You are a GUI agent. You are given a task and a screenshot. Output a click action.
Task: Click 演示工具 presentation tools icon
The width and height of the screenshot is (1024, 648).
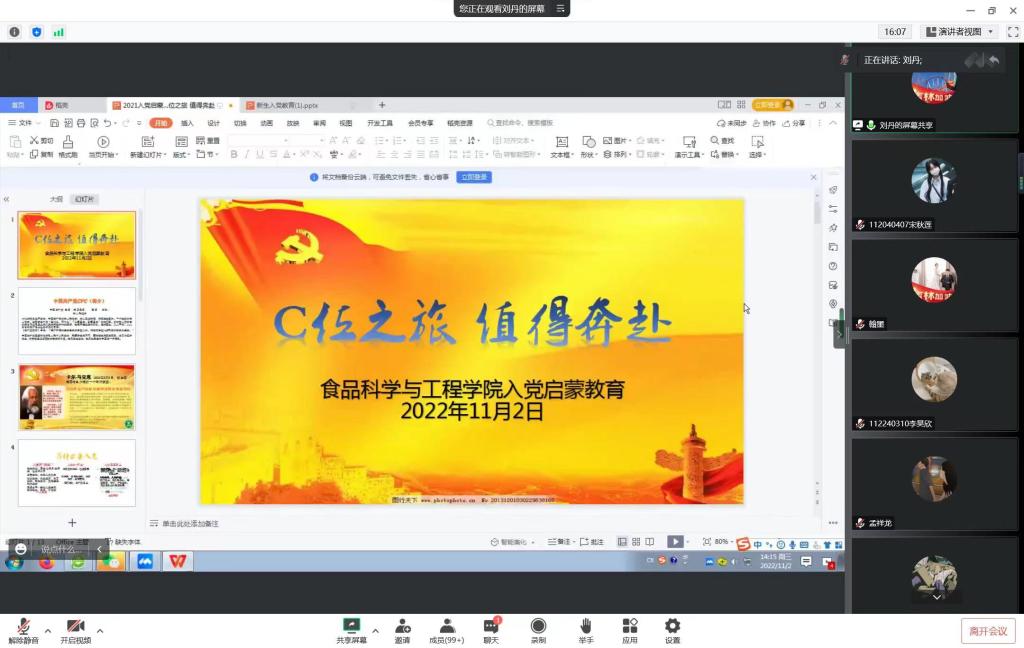(x=689, y=142)
